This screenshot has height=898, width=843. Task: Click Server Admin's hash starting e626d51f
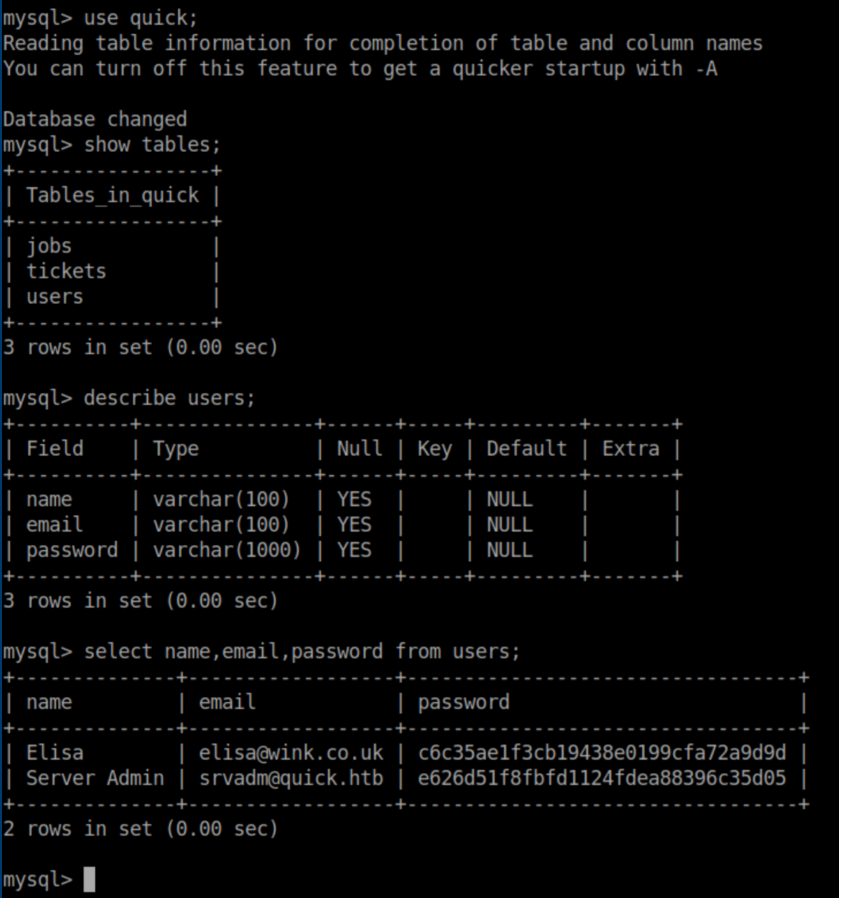coord(602,778)
